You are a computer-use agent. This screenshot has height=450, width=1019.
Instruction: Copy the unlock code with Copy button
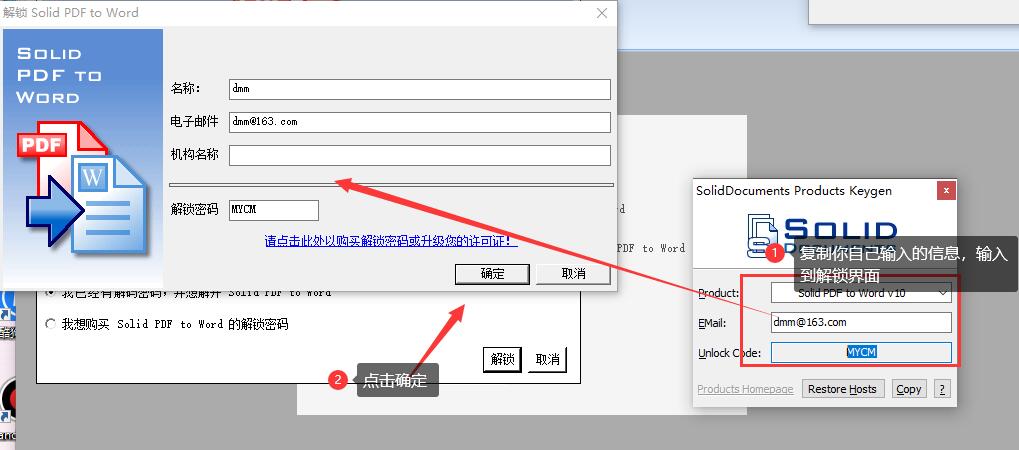(x=909, y=390)
